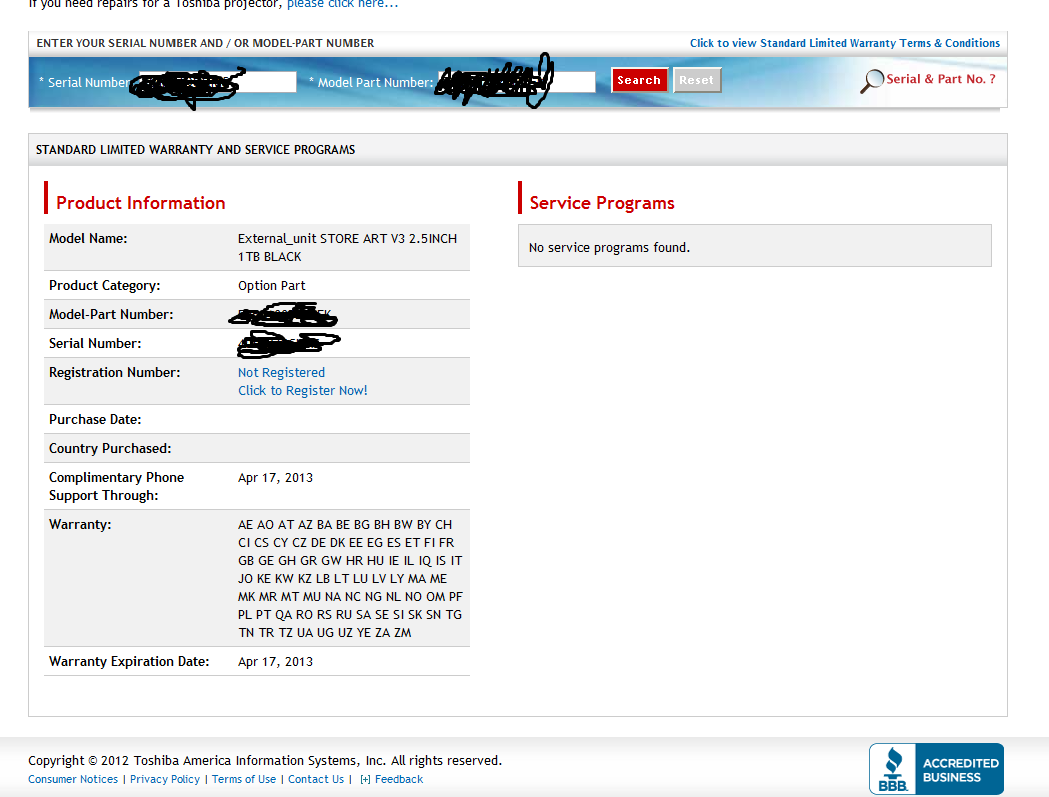Open Standard Limited Warranty Terms & Conditions link
Viewport: 1049px width, 797px height.
pos(844,43)
